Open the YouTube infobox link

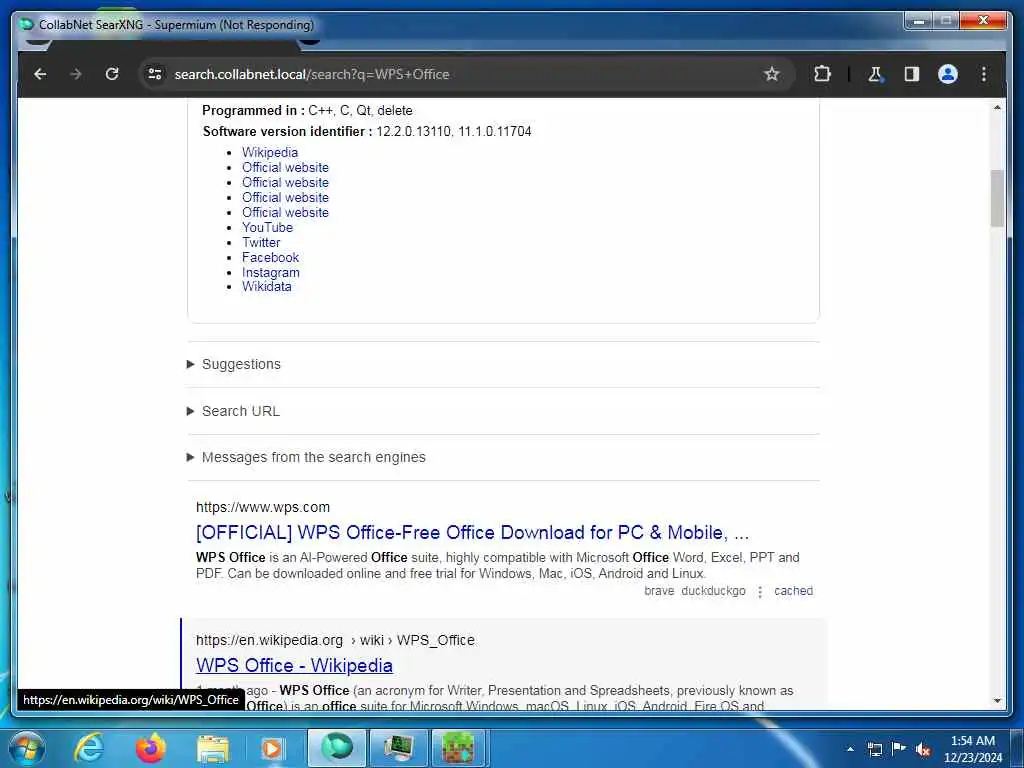[267, 227]
